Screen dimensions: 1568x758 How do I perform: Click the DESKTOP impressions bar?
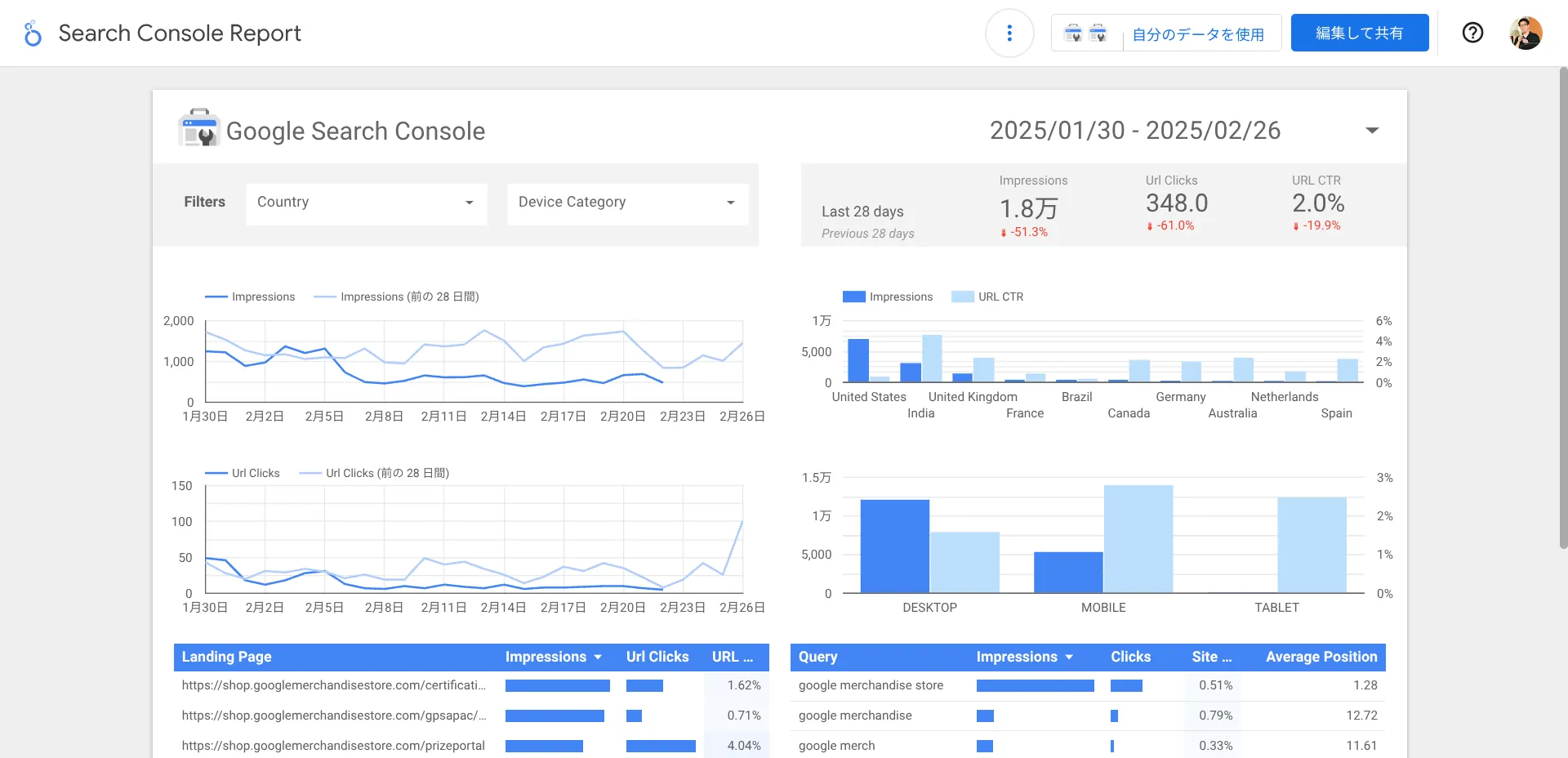click(x=895, y=546)
